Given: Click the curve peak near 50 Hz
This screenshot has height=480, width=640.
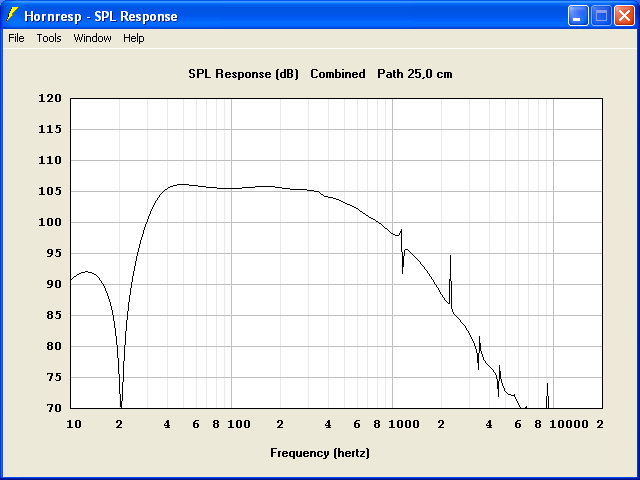Looking at the screenshot, I should coord(182,184).
